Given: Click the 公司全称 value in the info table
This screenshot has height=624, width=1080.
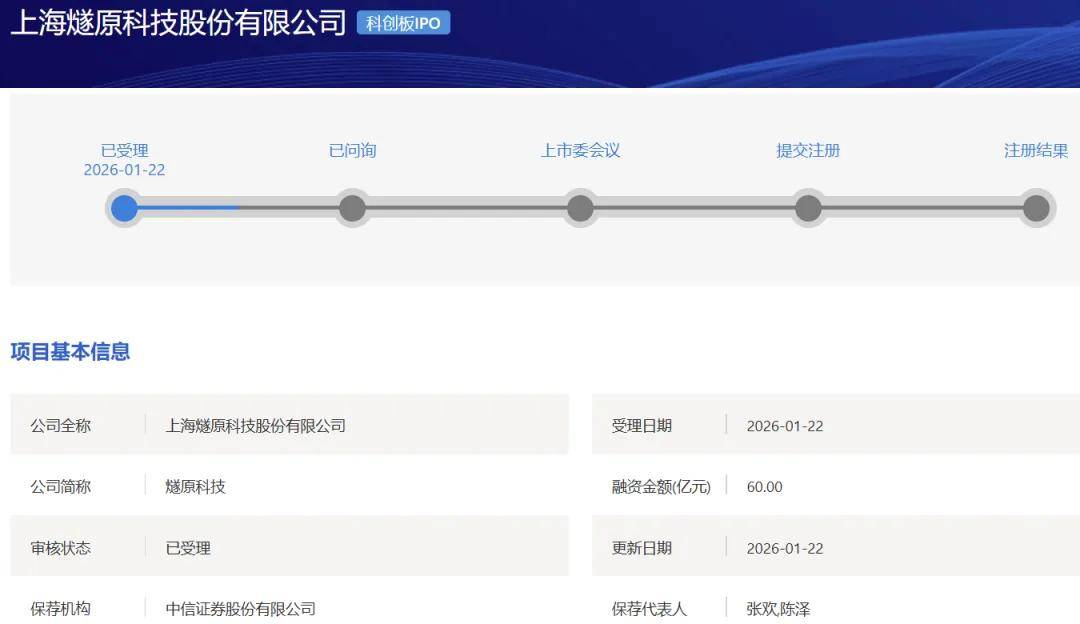Looking at the screenshot, I should click(x=255, y=426).
